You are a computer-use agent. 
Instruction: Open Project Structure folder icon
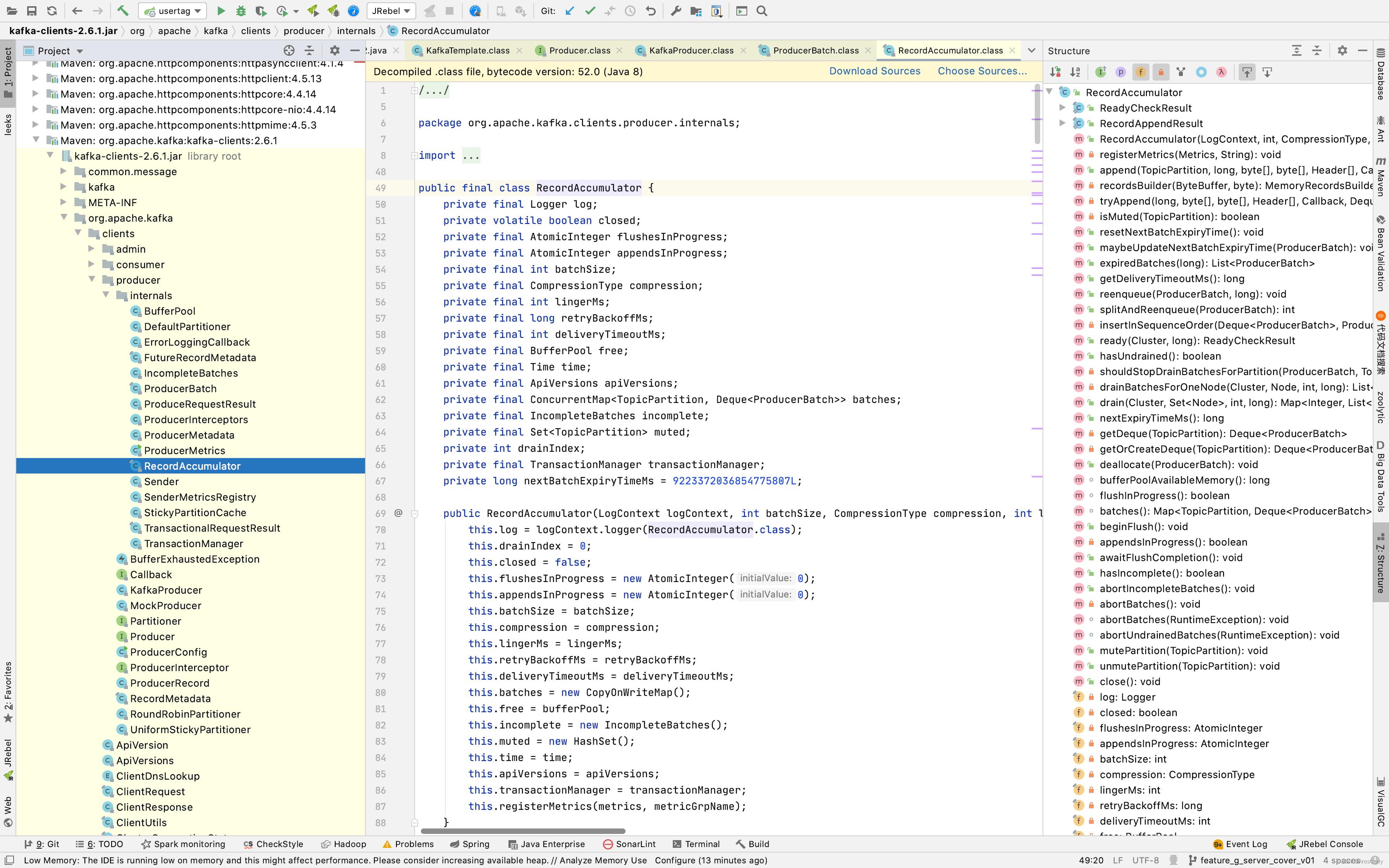696,11
